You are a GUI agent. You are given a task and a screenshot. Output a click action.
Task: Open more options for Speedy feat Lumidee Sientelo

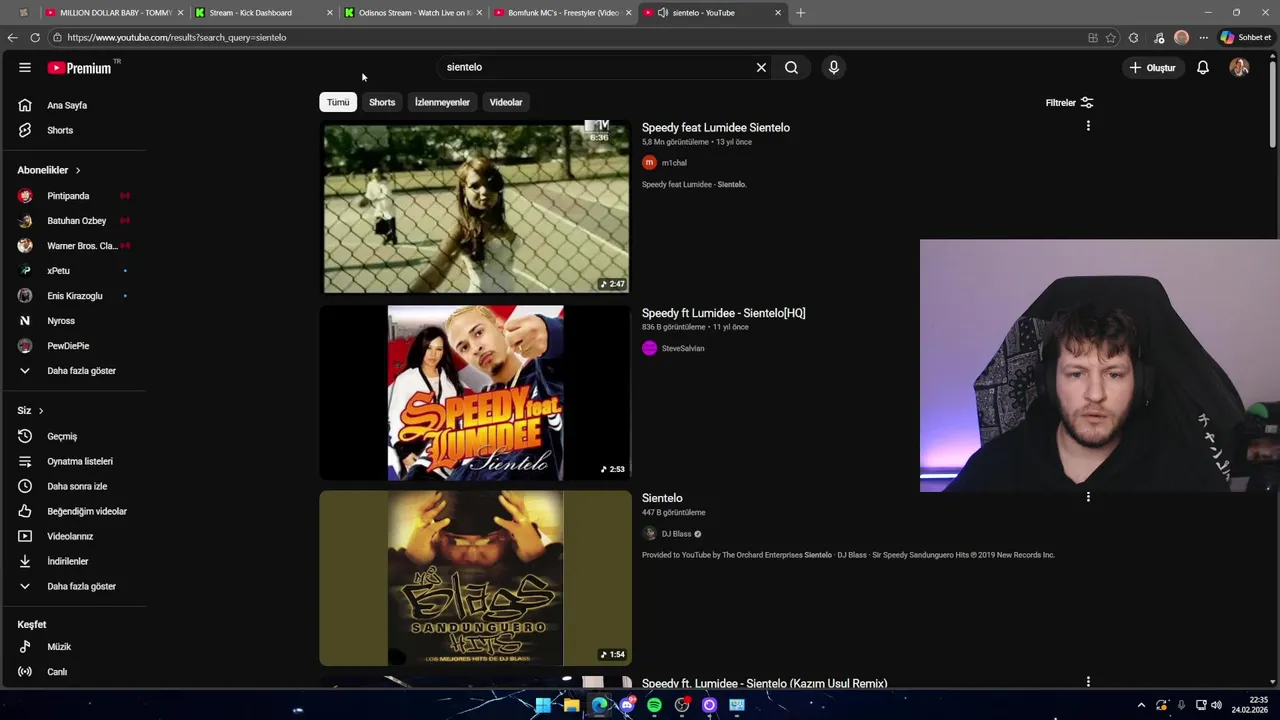1088,126
